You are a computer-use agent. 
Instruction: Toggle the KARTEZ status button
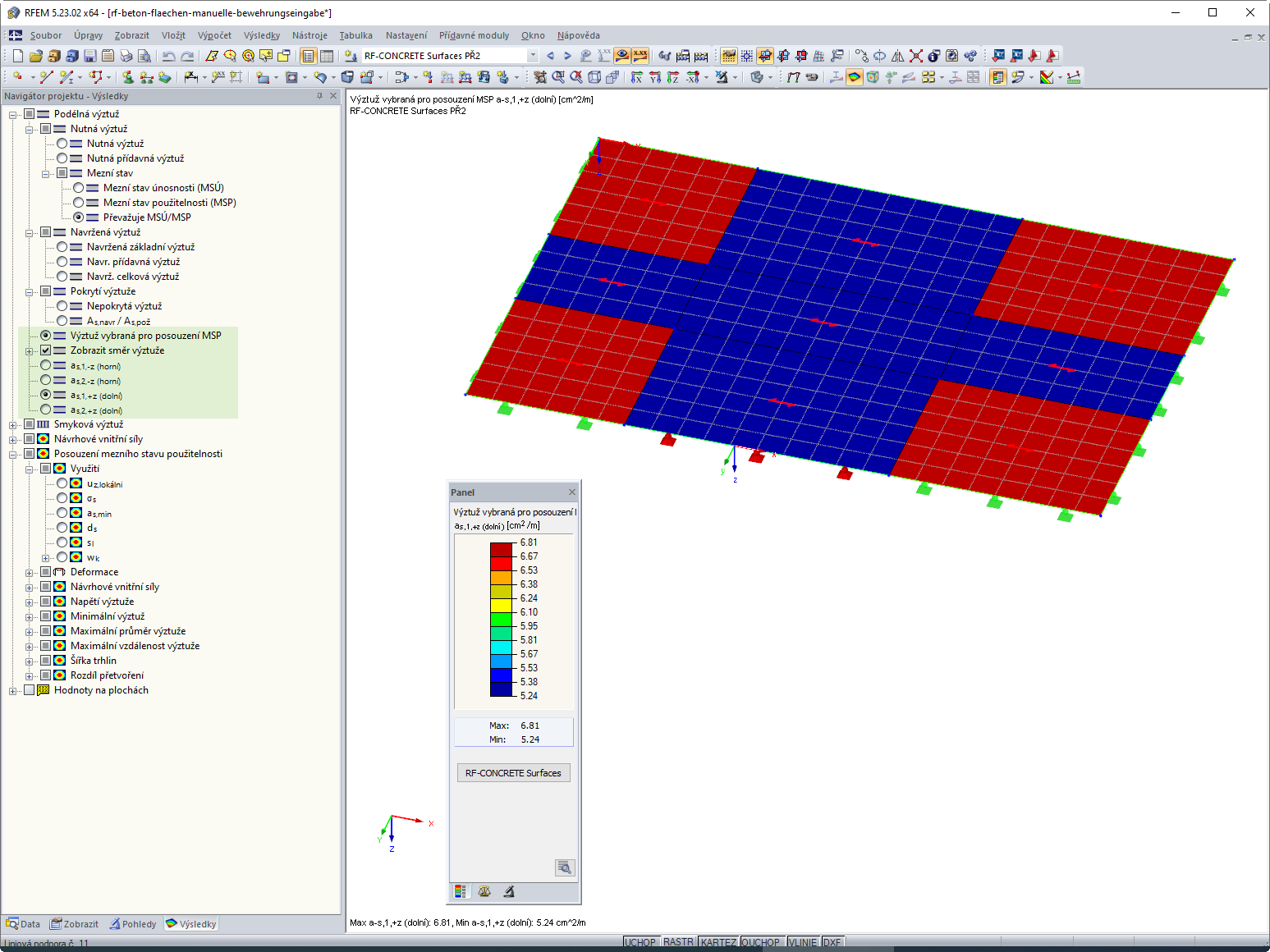718,942
